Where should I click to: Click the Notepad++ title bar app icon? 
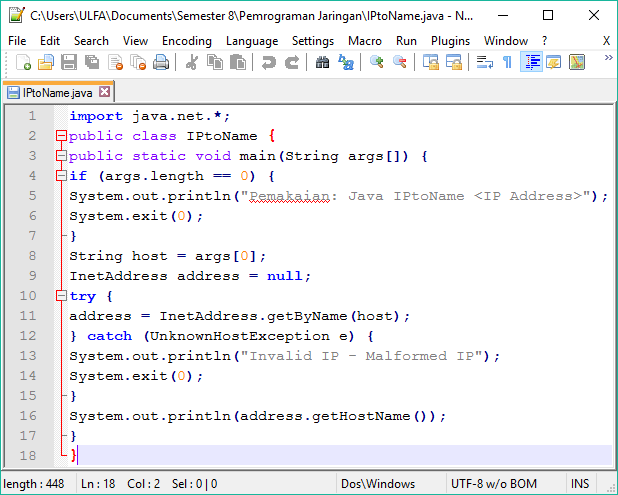[17, 15]
